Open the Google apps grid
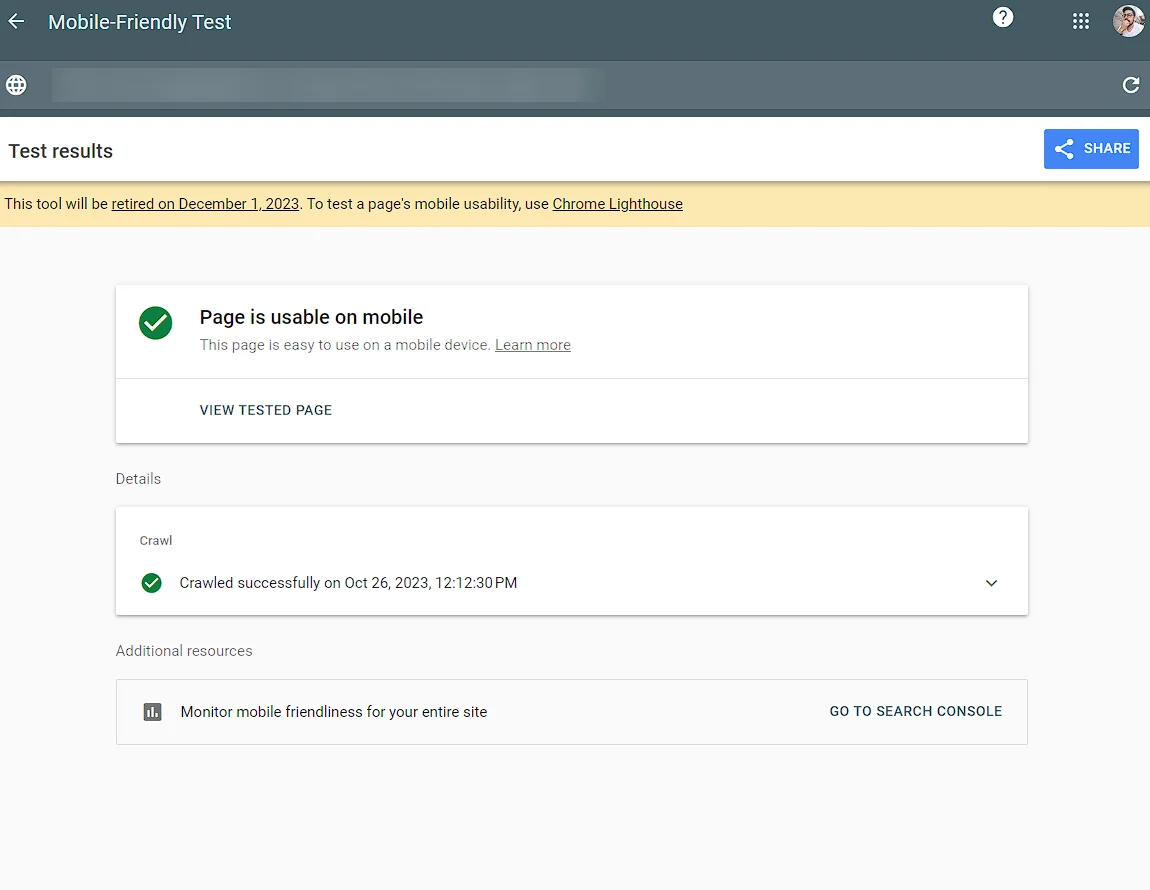This screenshot has width=1150, height=890. pyautogui.click(x=1081, y=21)
